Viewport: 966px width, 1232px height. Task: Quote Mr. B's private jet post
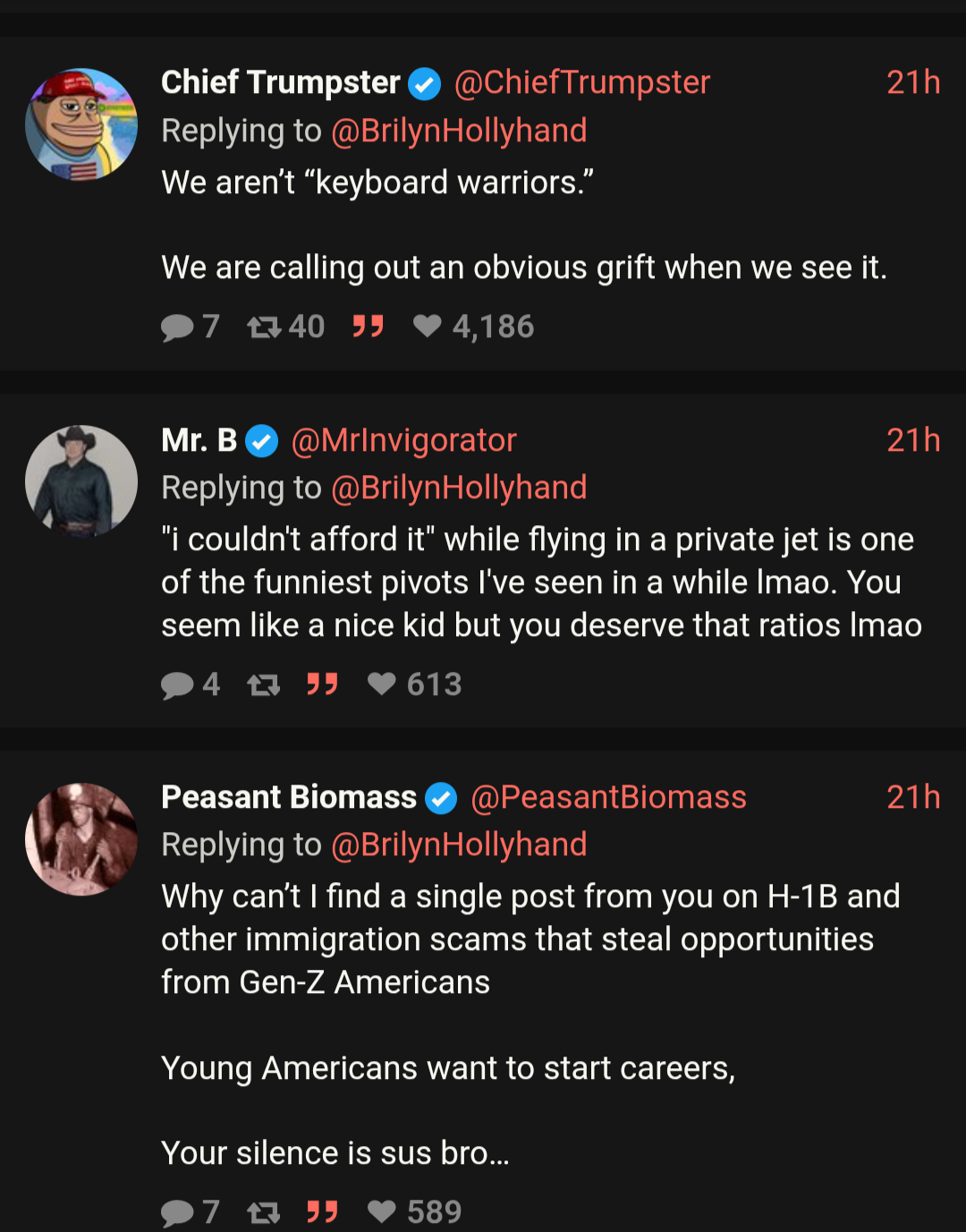pos(322,684)
